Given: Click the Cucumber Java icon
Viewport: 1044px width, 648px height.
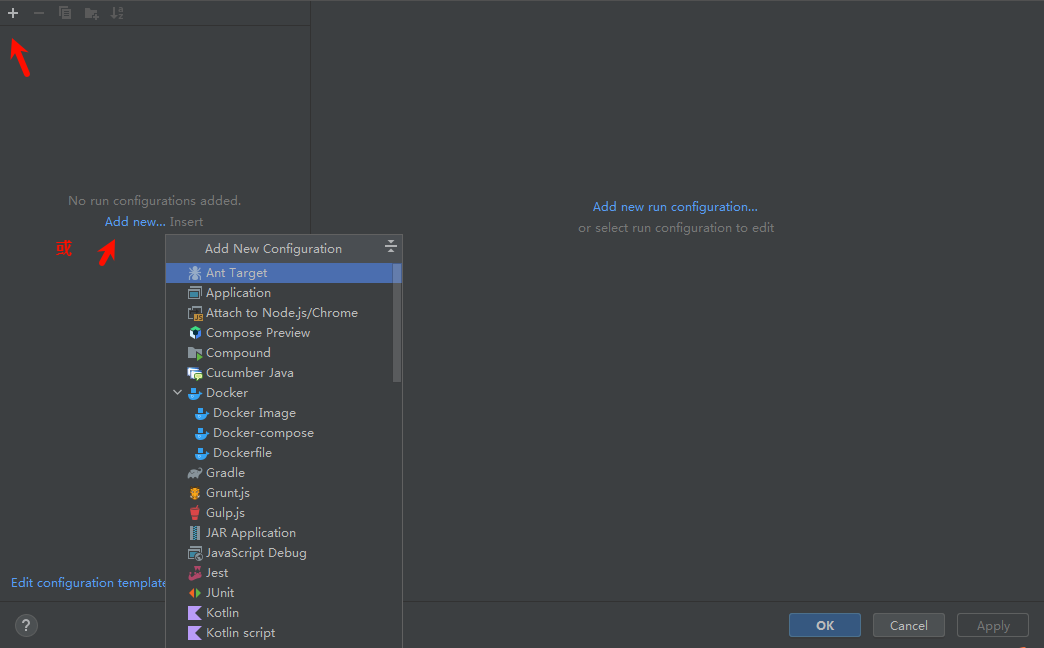Looking at the screenshot, I should tap(194, 374).
